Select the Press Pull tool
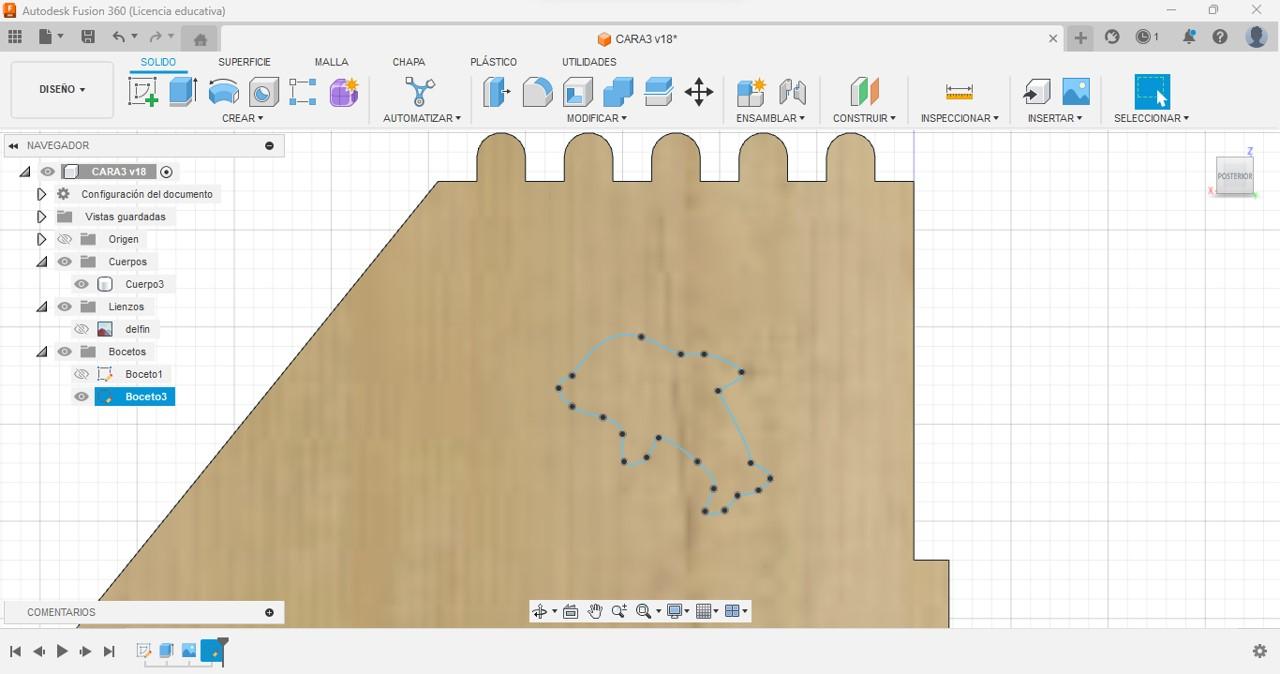This screenshot has width=1280, height=674. tap(496, 92)
